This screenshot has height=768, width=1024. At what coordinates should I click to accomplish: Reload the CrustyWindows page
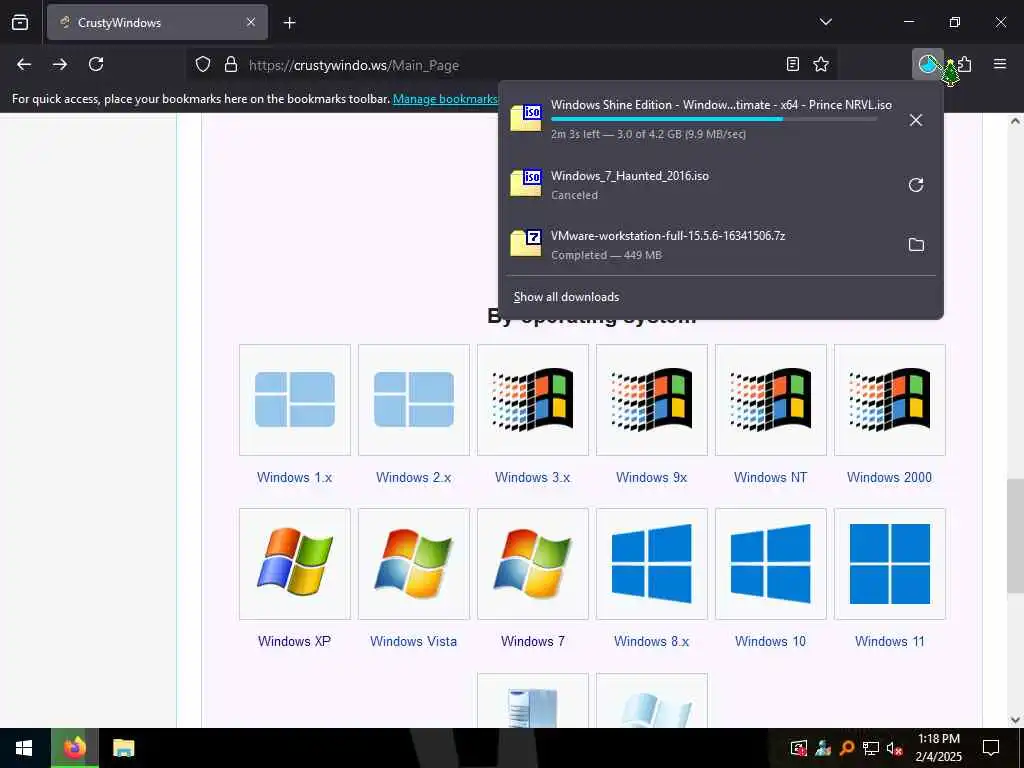(96, 64)
